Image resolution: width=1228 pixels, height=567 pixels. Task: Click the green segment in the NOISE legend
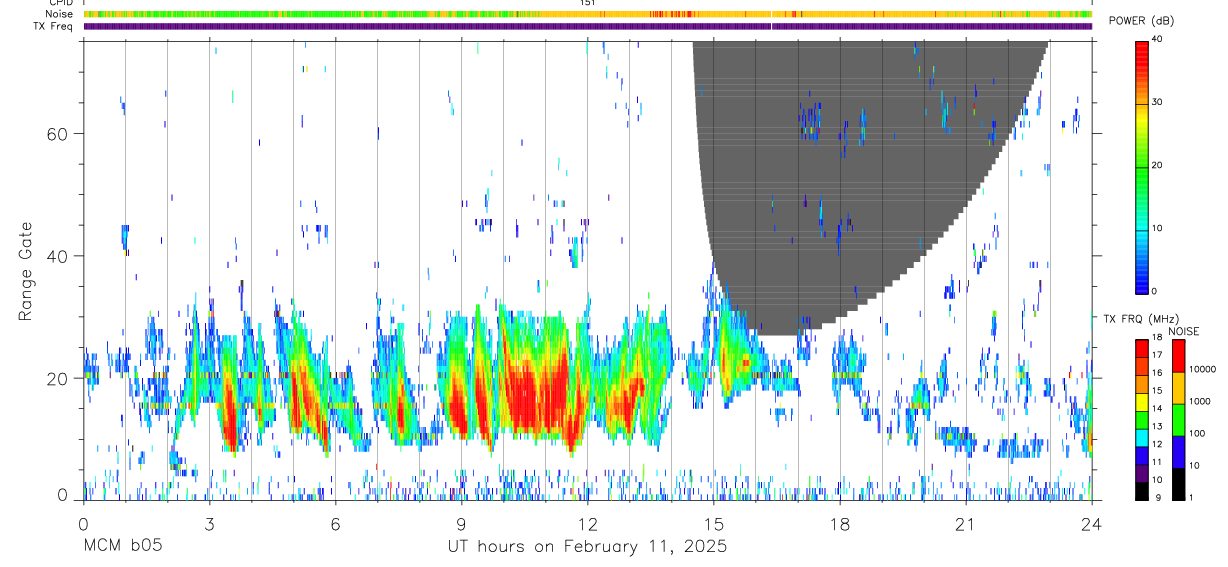click(x=1179, y=419)
